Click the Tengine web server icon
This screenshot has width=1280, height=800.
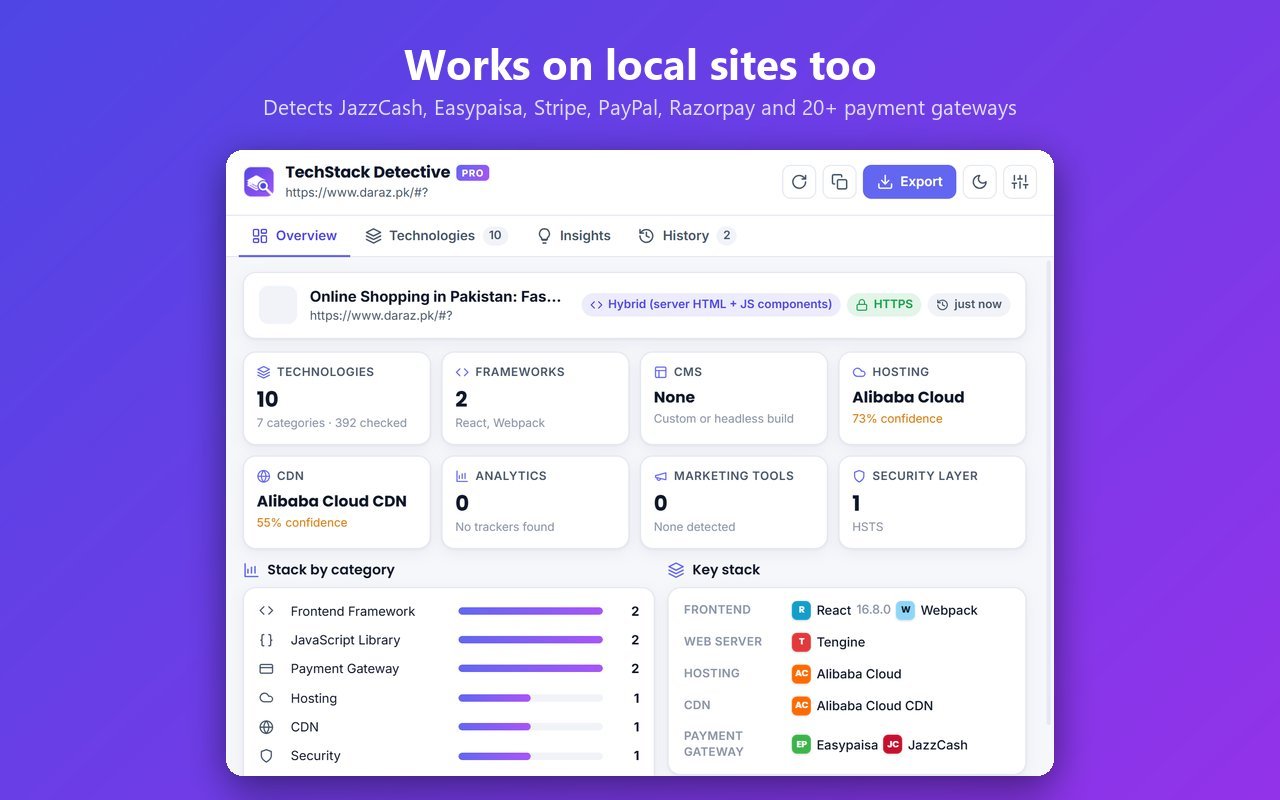801,642
